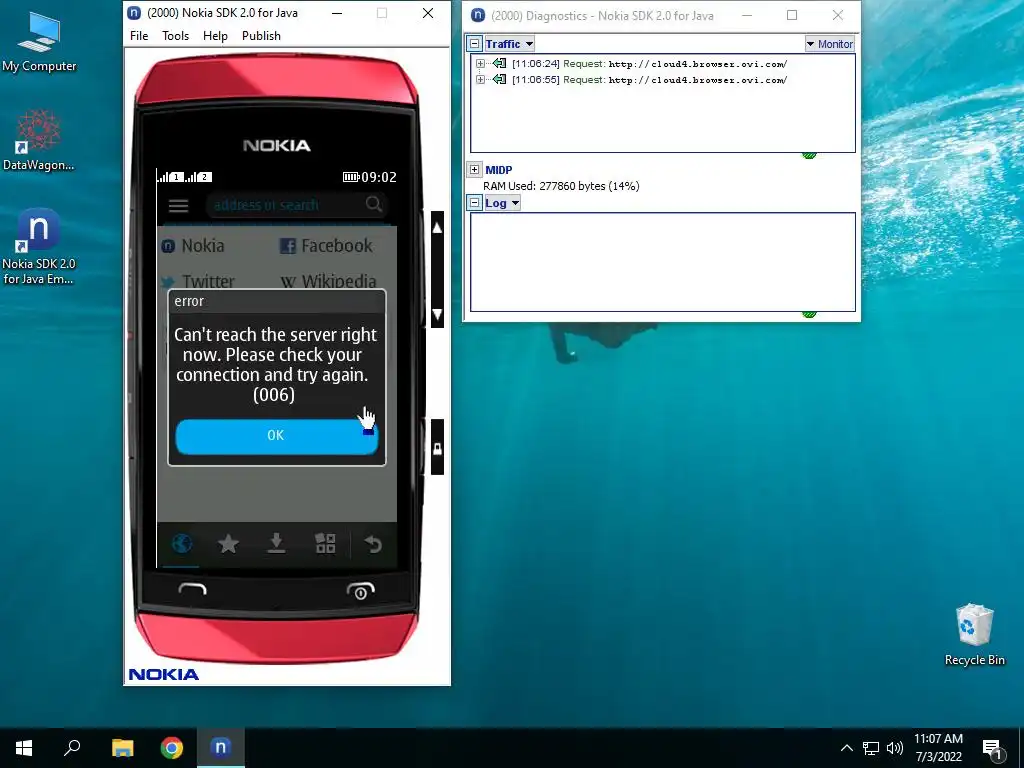
Task: Open the Twitter shortcut link
Action: (x=198, y=281)
